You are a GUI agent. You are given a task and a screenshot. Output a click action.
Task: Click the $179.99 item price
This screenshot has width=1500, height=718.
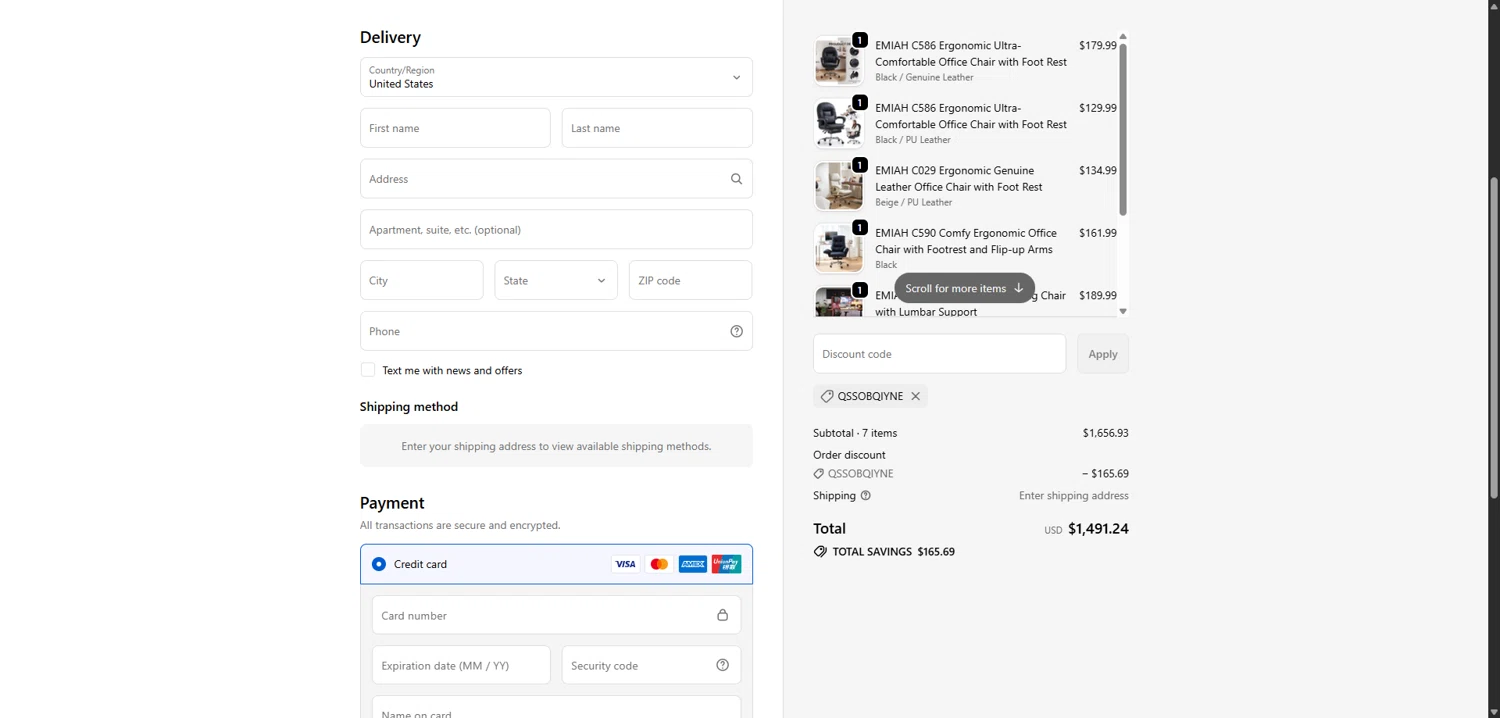[1097, 45]
